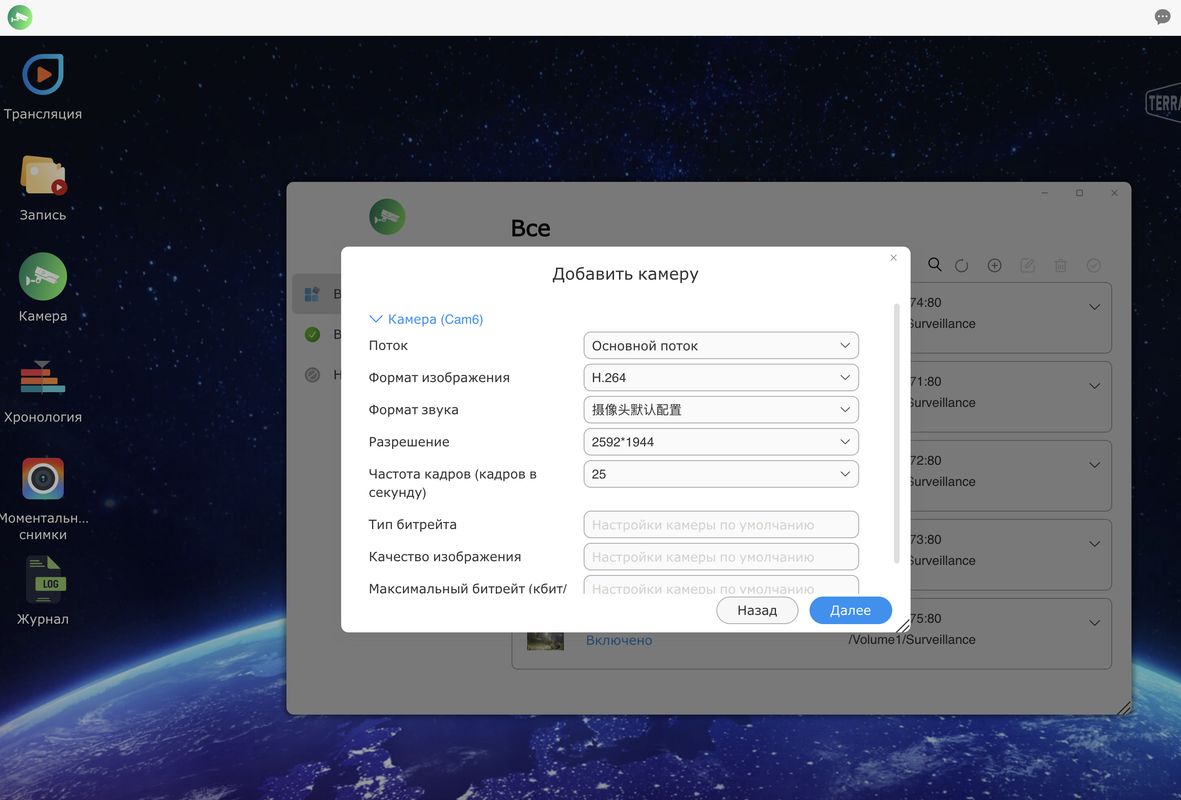The image size is (1181, 800).
Task: Click the enable camera checkmark icon
Action: (x=1094, y=265)
